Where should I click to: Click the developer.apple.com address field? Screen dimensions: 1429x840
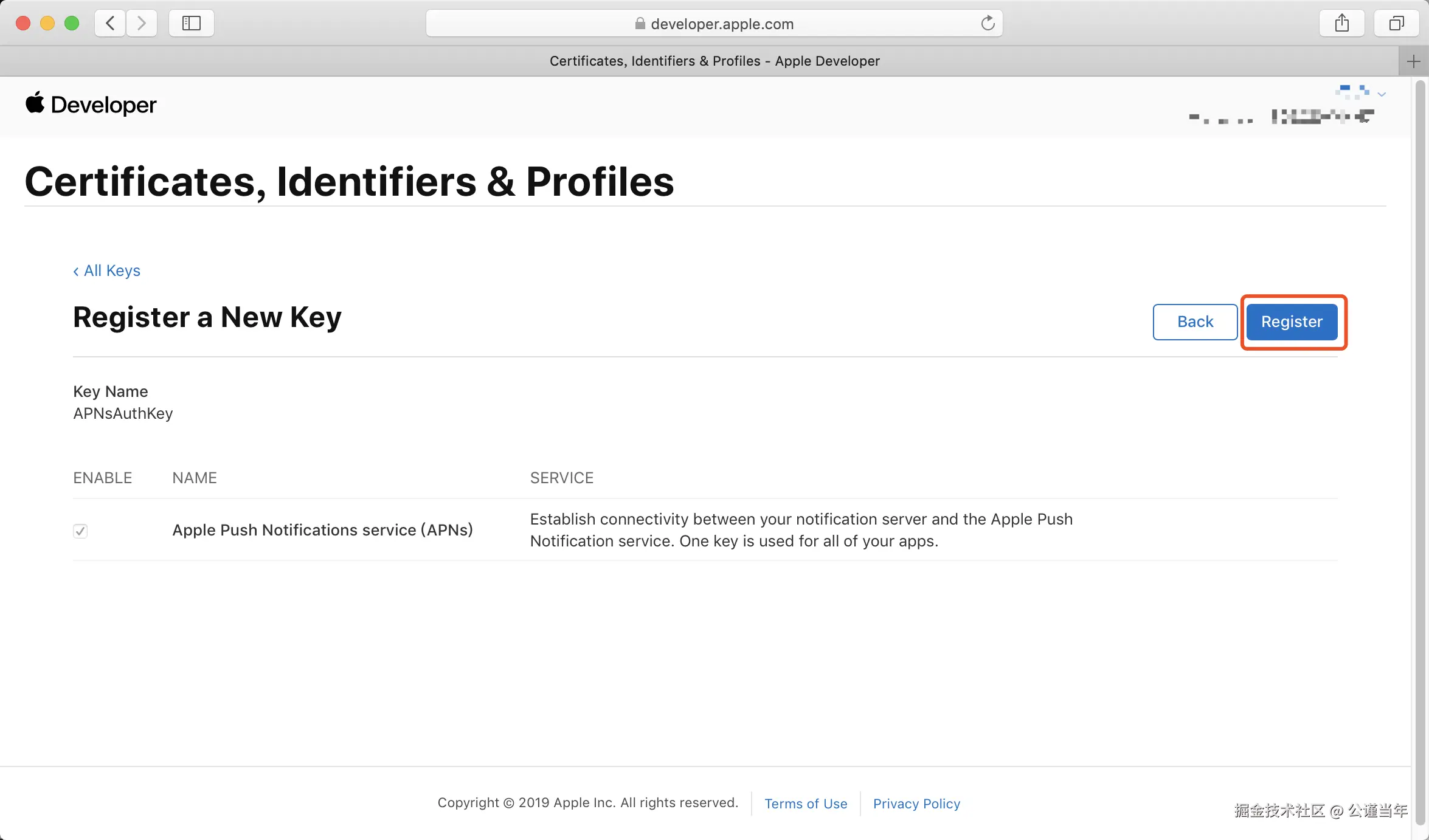(721, 24)
